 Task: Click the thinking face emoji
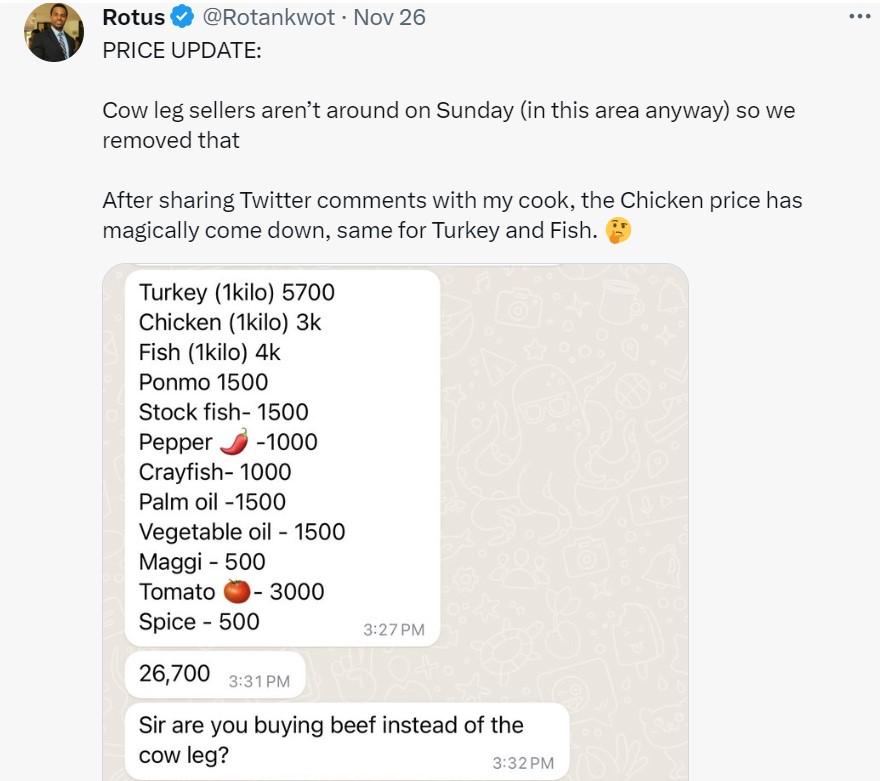click(619, 231)
